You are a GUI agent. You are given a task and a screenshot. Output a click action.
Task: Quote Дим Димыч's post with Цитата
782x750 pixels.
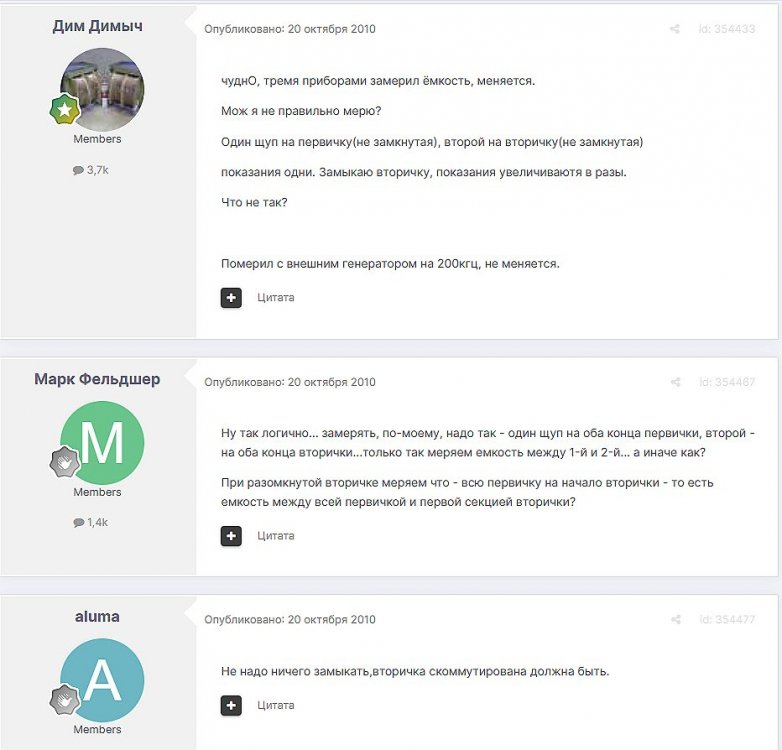pos(276,298)
